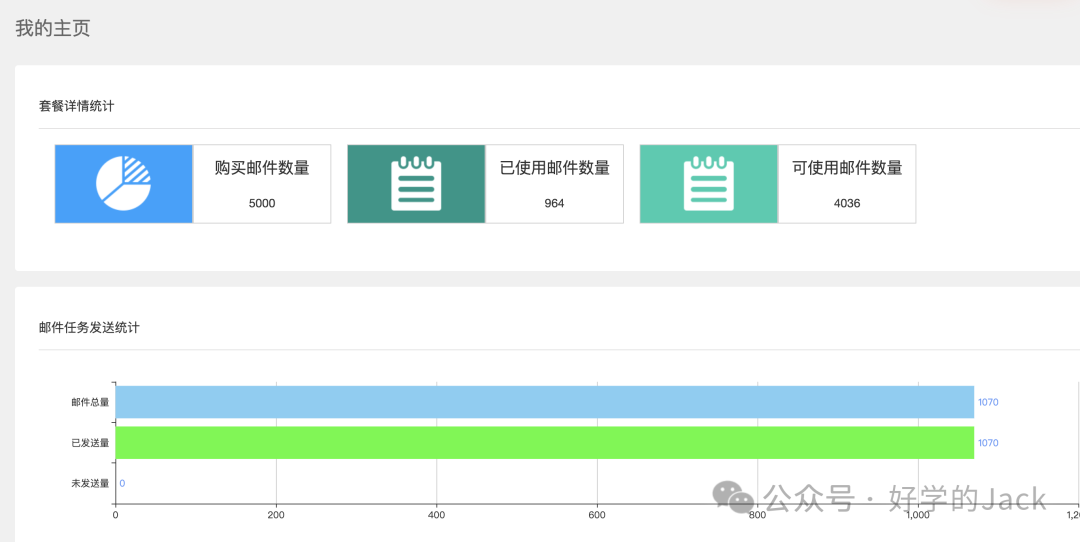Click the 400 x-axis tick label

(x=437, y=514)
